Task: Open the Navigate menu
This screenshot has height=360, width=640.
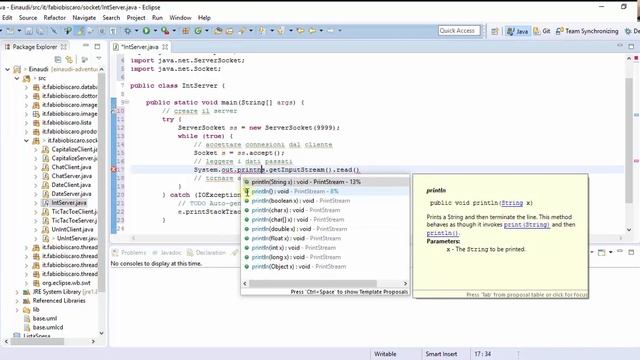Action: click(x=84, y=18)
